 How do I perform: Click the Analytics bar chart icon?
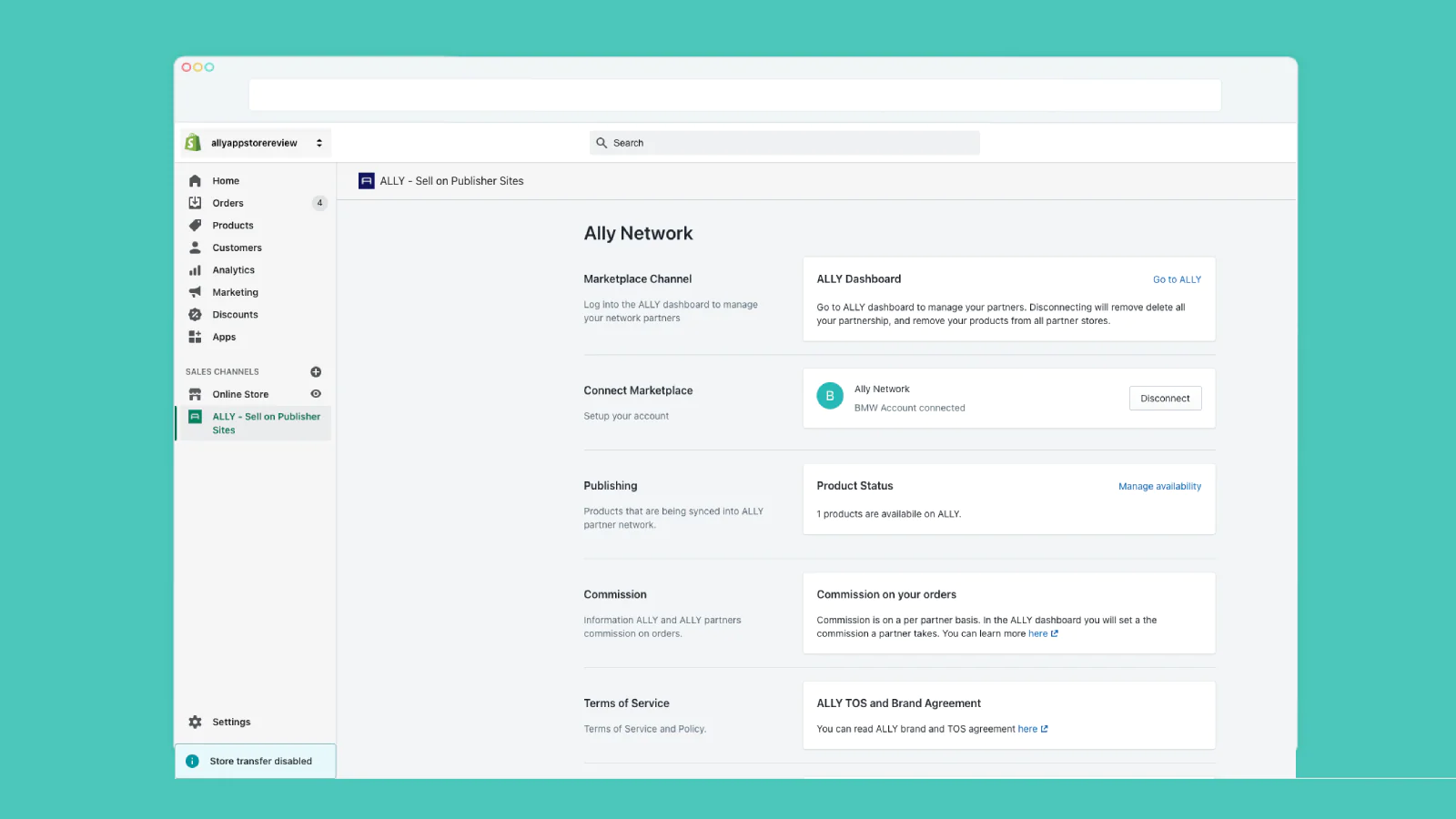195,270
